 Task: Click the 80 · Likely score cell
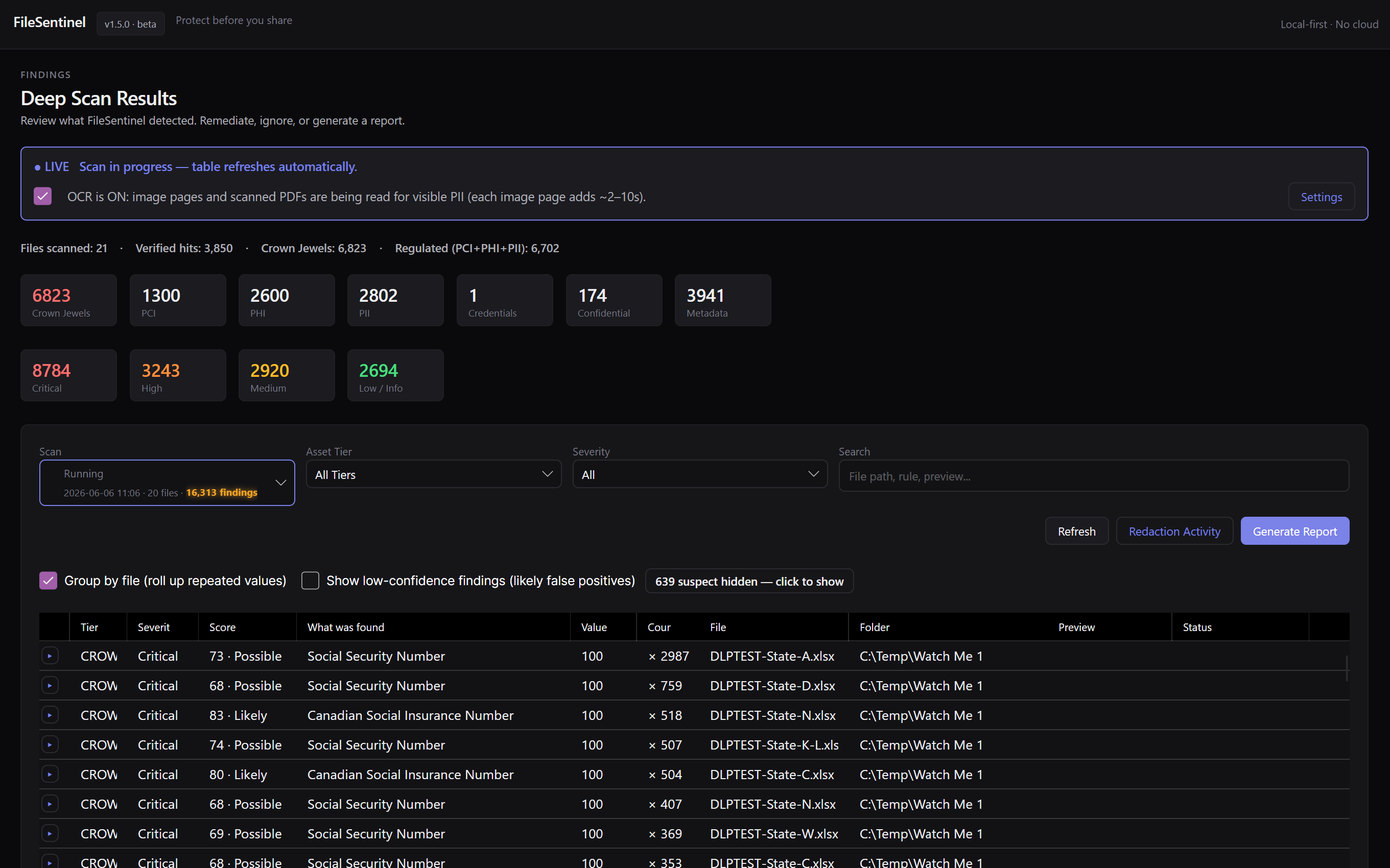click(x=239, y=775)
